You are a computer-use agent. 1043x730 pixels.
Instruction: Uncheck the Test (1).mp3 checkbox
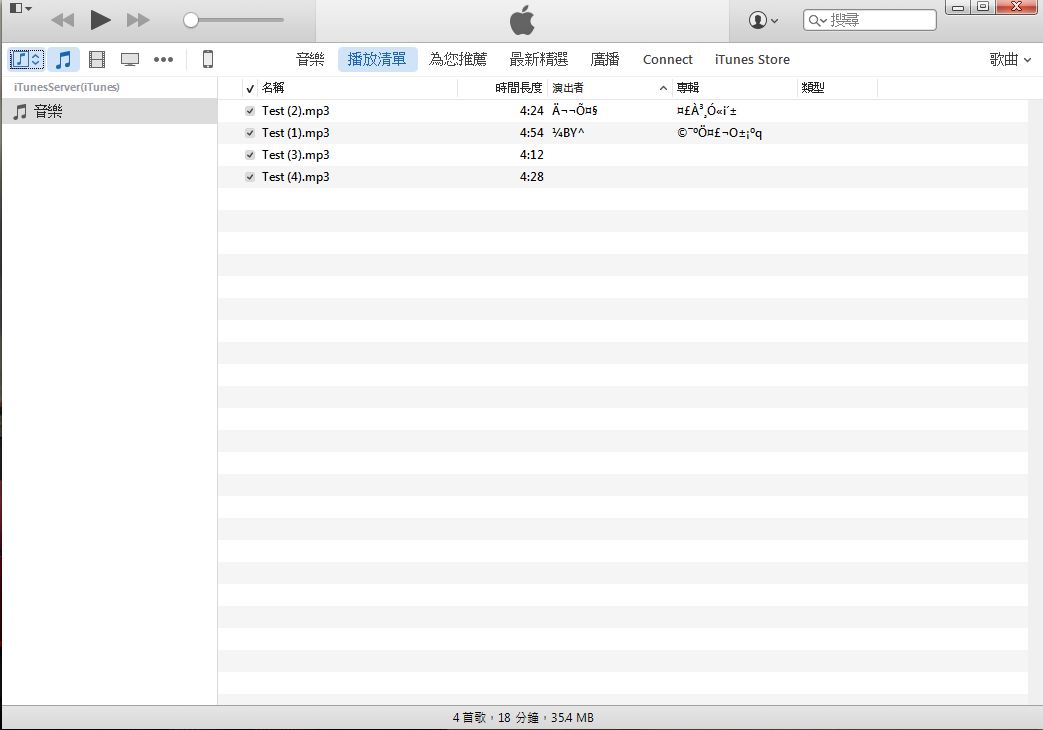click(250, 133)
